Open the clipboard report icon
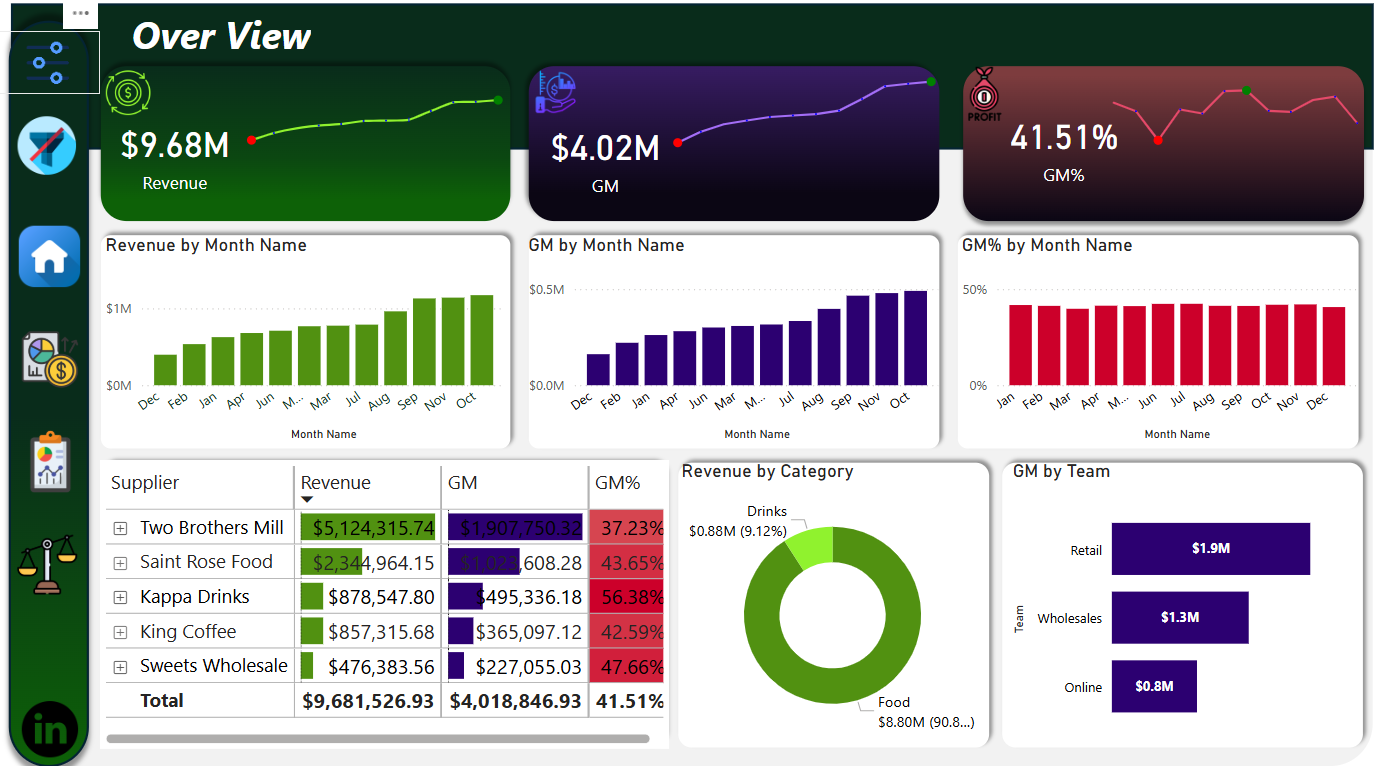Screen dimensions: 1381x769 49,463
